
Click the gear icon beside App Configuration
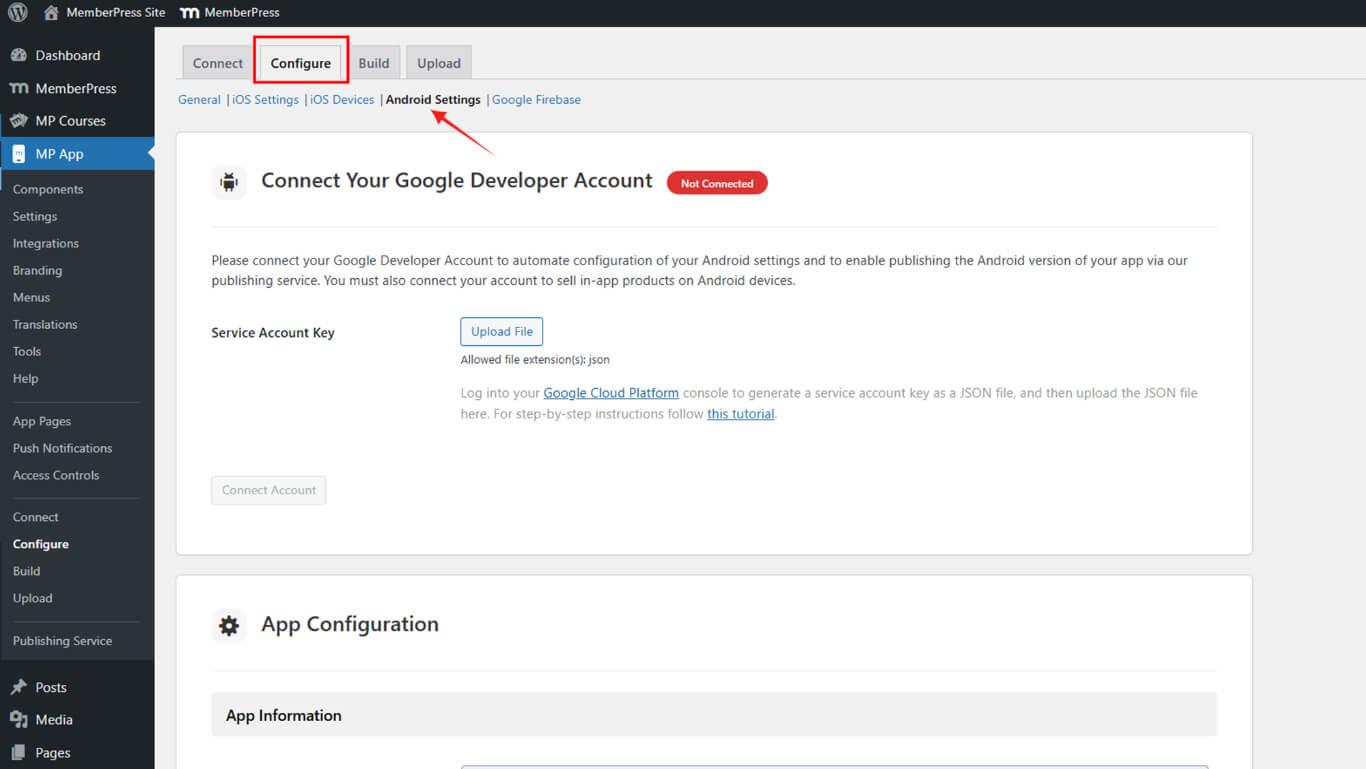(229, 625)
